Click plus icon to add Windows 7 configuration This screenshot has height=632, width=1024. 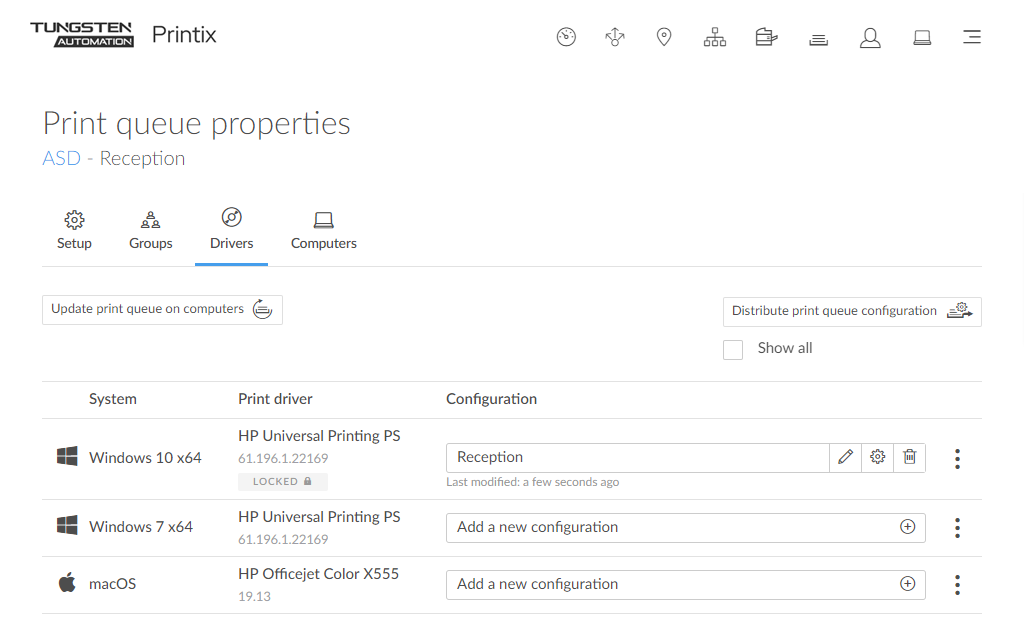[907, 527]
